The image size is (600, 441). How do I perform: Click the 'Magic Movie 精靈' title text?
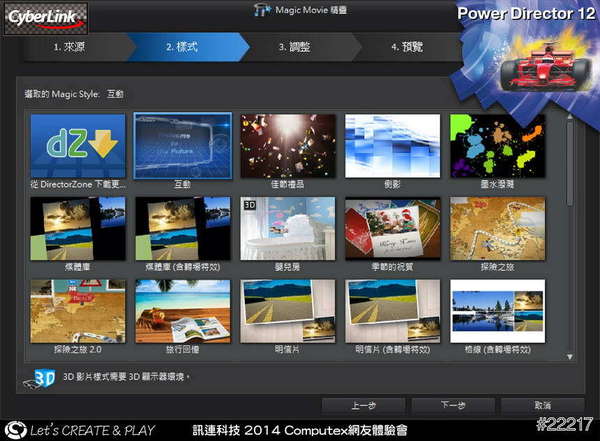(311, 10)
